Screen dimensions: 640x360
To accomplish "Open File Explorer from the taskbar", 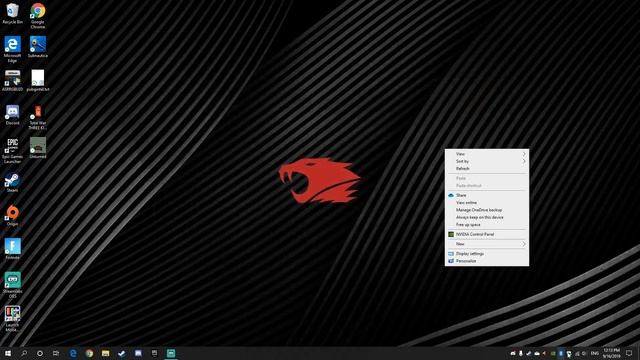I will [x=106, y=353].
